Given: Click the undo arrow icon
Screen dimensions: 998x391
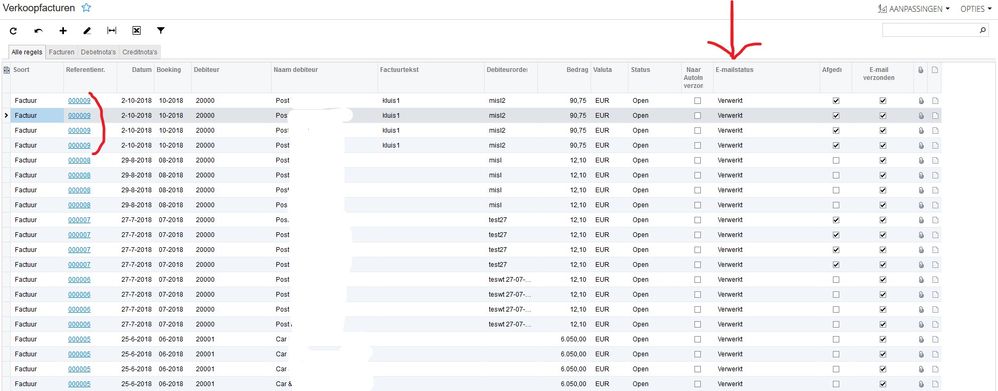Looking at the screenshot, I should pos(38,31).
